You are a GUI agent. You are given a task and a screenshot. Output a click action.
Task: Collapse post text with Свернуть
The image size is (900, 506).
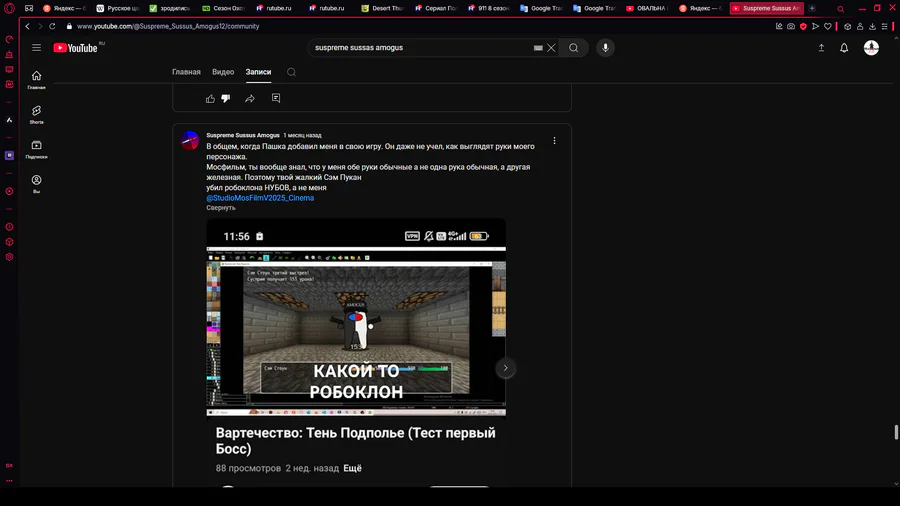point(221,208)
